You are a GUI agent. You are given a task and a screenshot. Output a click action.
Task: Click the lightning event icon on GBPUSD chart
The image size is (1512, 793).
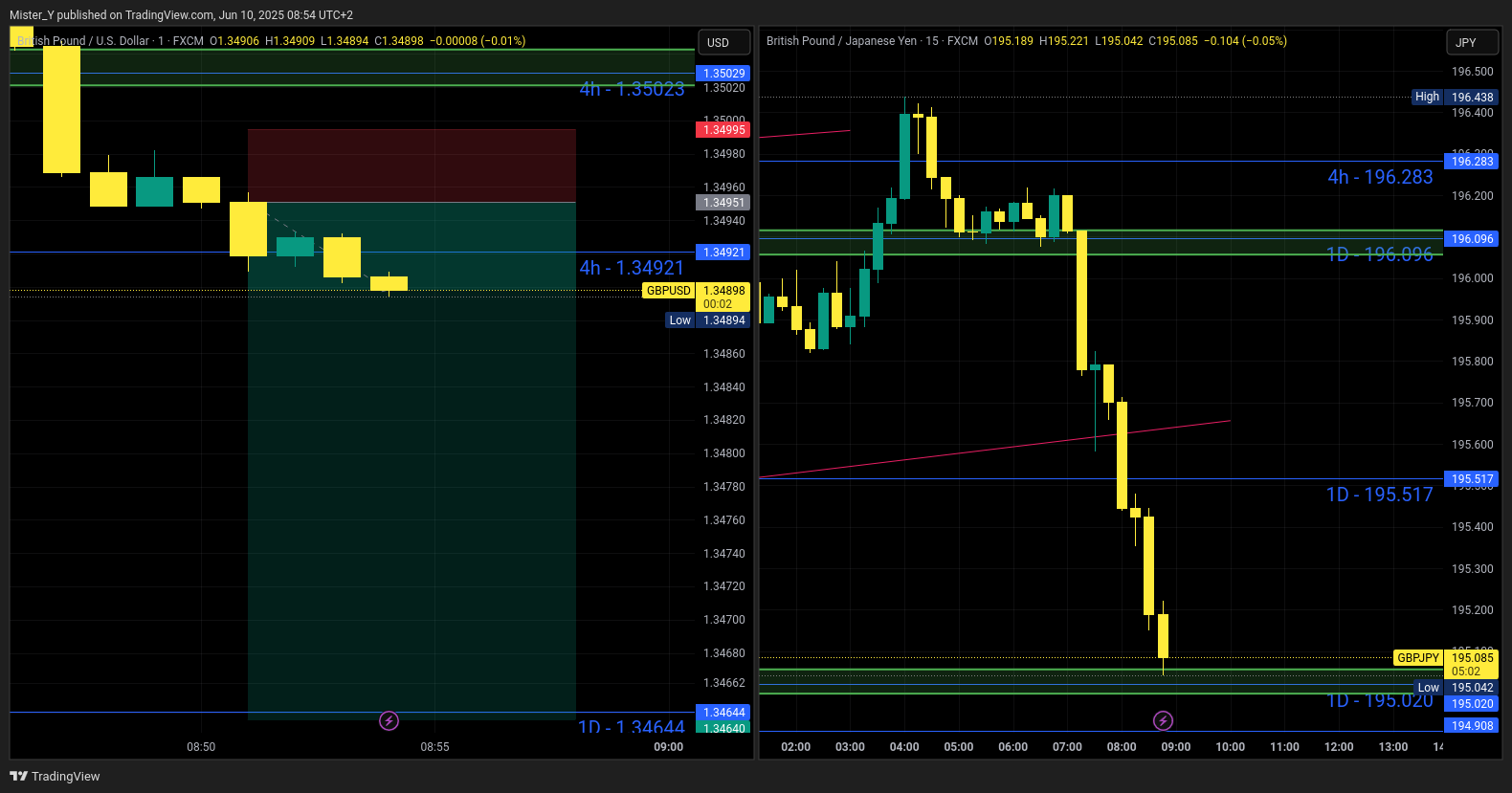(389, 720)
